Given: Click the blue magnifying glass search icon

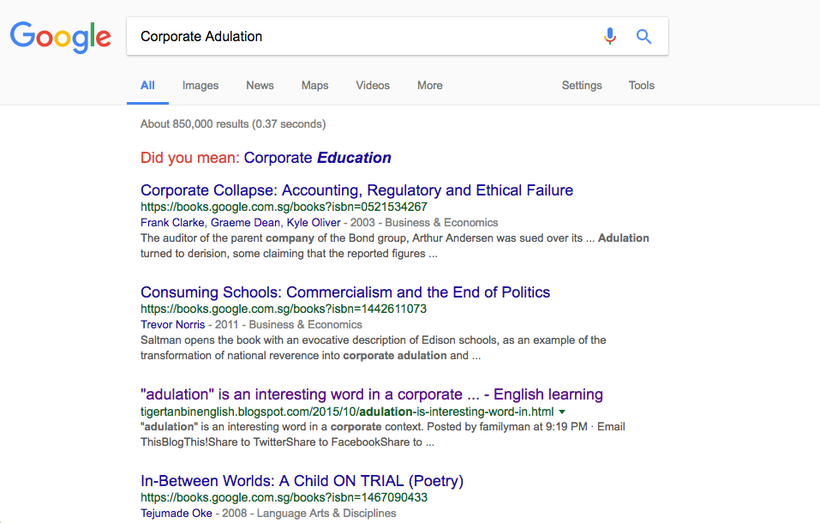Looking at the screenshot, I should pyautogui.click(x=644, y=36).
